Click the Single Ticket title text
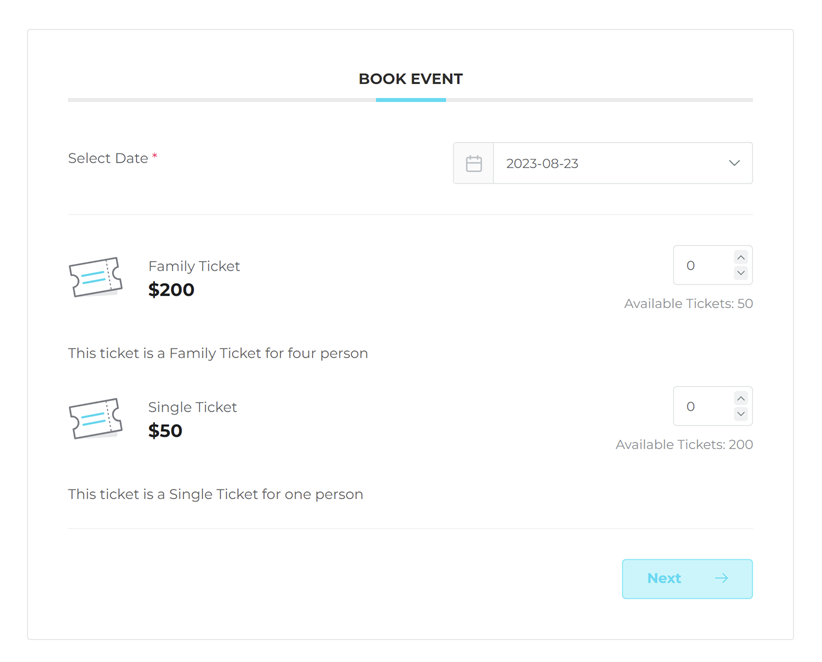The width and height of the screenshot is (822, 662). [193, 407]
